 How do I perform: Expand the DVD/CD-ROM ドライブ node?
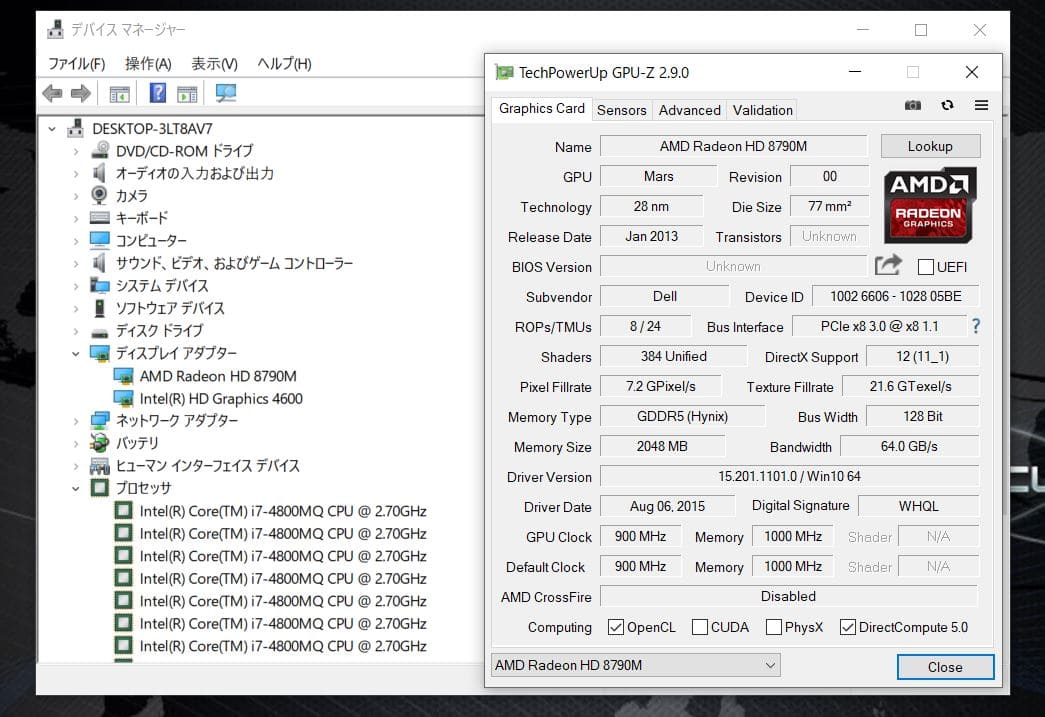76,151
